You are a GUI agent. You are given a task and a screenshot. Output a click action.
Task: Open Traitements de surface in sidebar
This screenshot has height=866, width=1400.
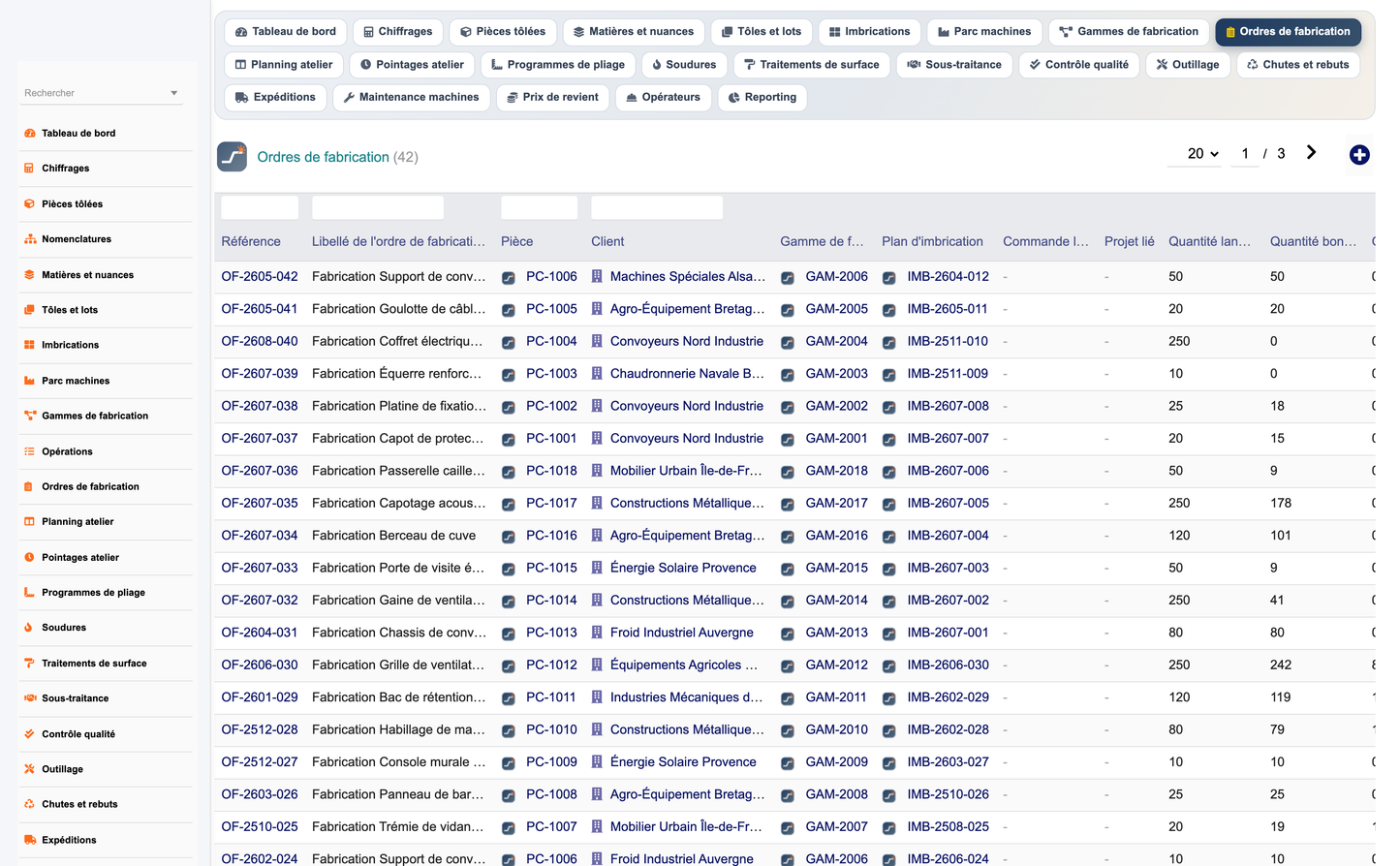(94, 664)
